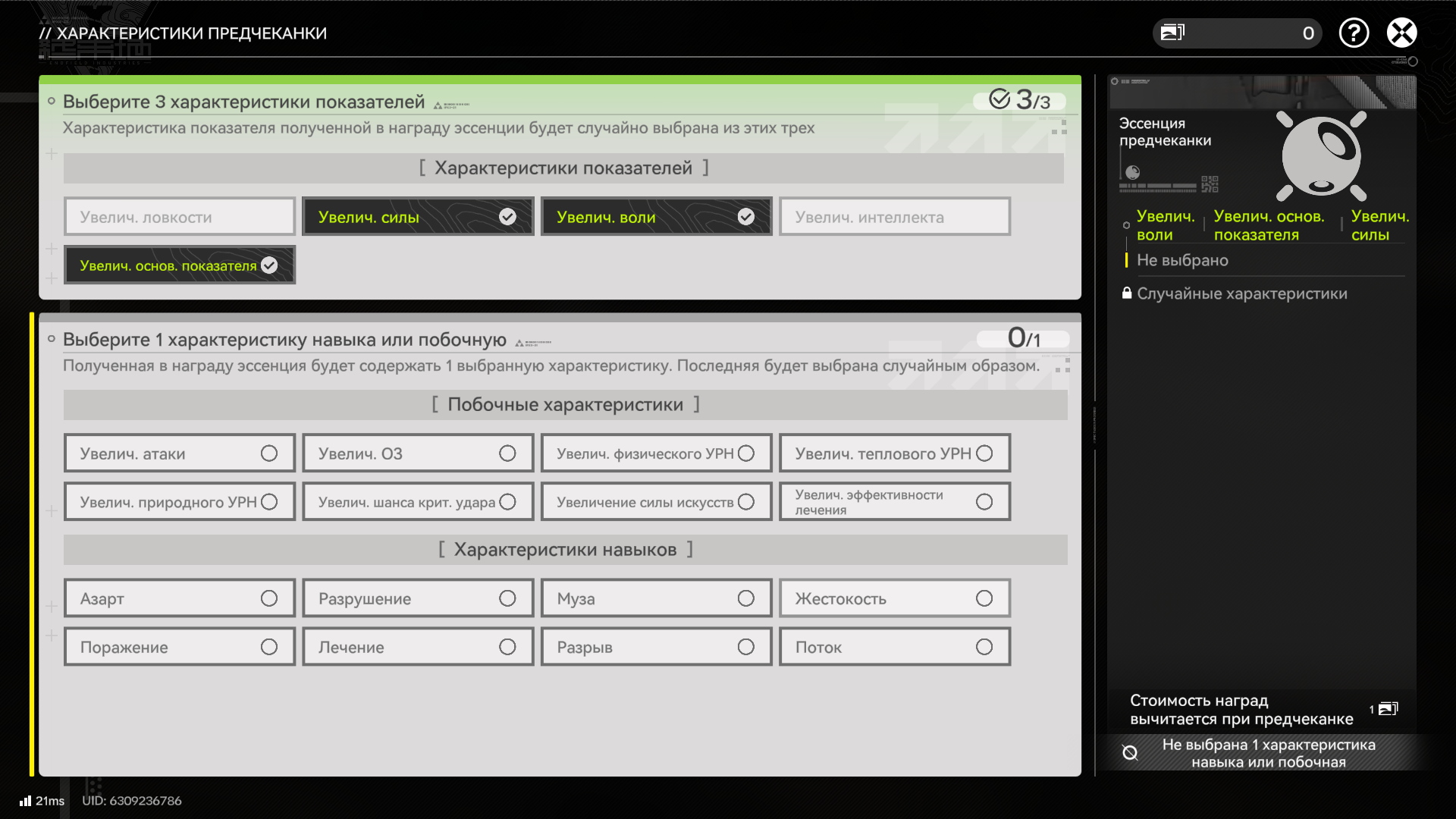Image resolution: width=1456 pixels, height=819 pixels.
Task: Deselect Увелич. основ. показателя option
Action: tap(180, 265)
